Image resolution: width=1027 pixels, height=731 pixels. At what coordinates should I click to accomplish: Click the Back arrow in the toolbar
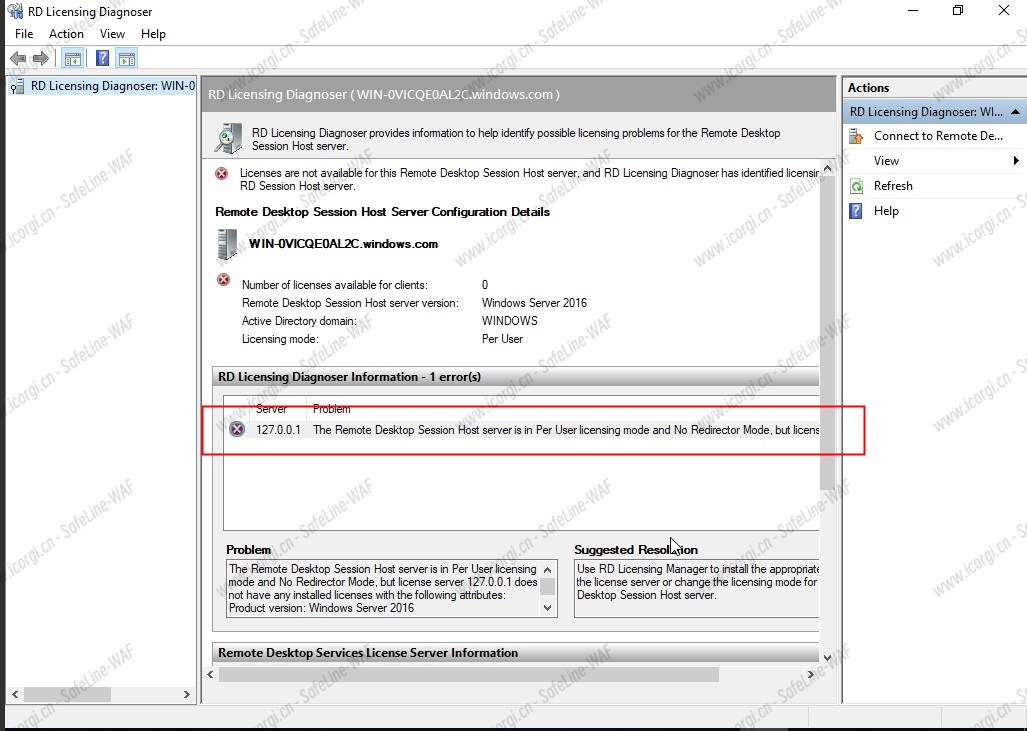18,59
